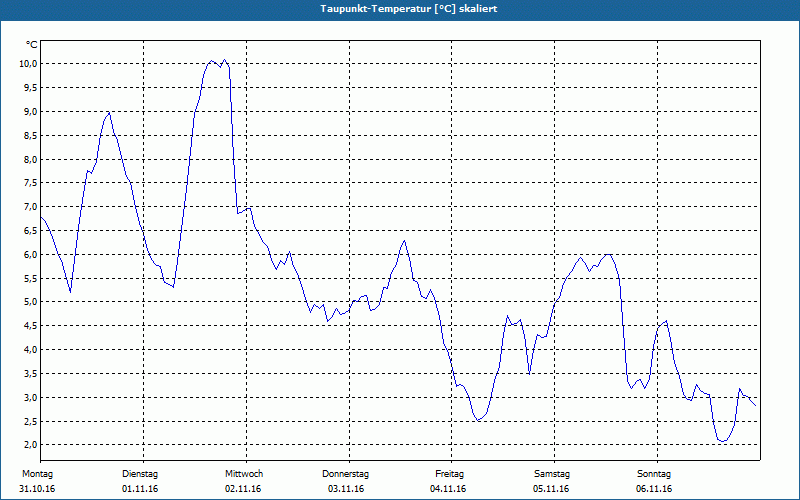The height and width of the screenshot is (500, 800).
Task: Click the '2,5' y-axis value
Action: pos(30,421)
